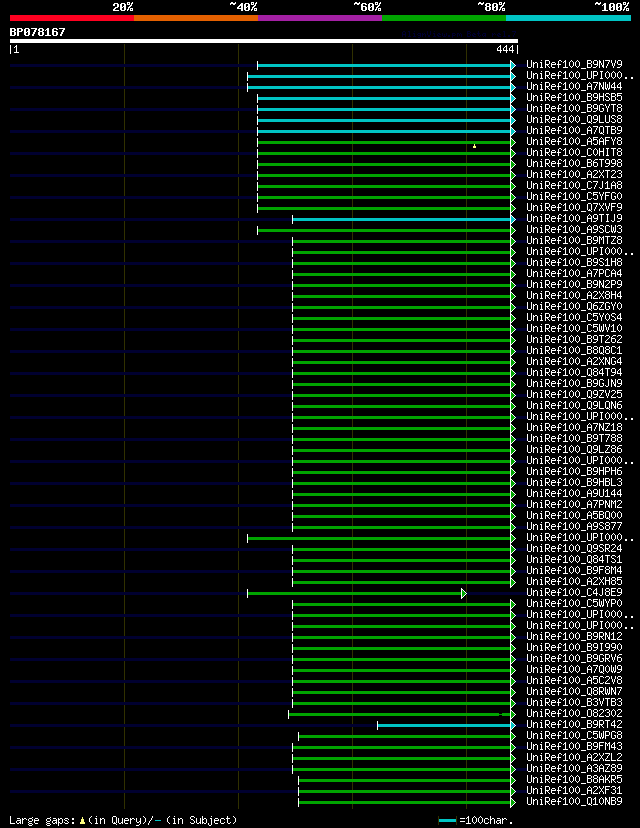Select hit UniRef100_C4J8E9
This screenshot has height=828, width=640.
tap(574, 592)
